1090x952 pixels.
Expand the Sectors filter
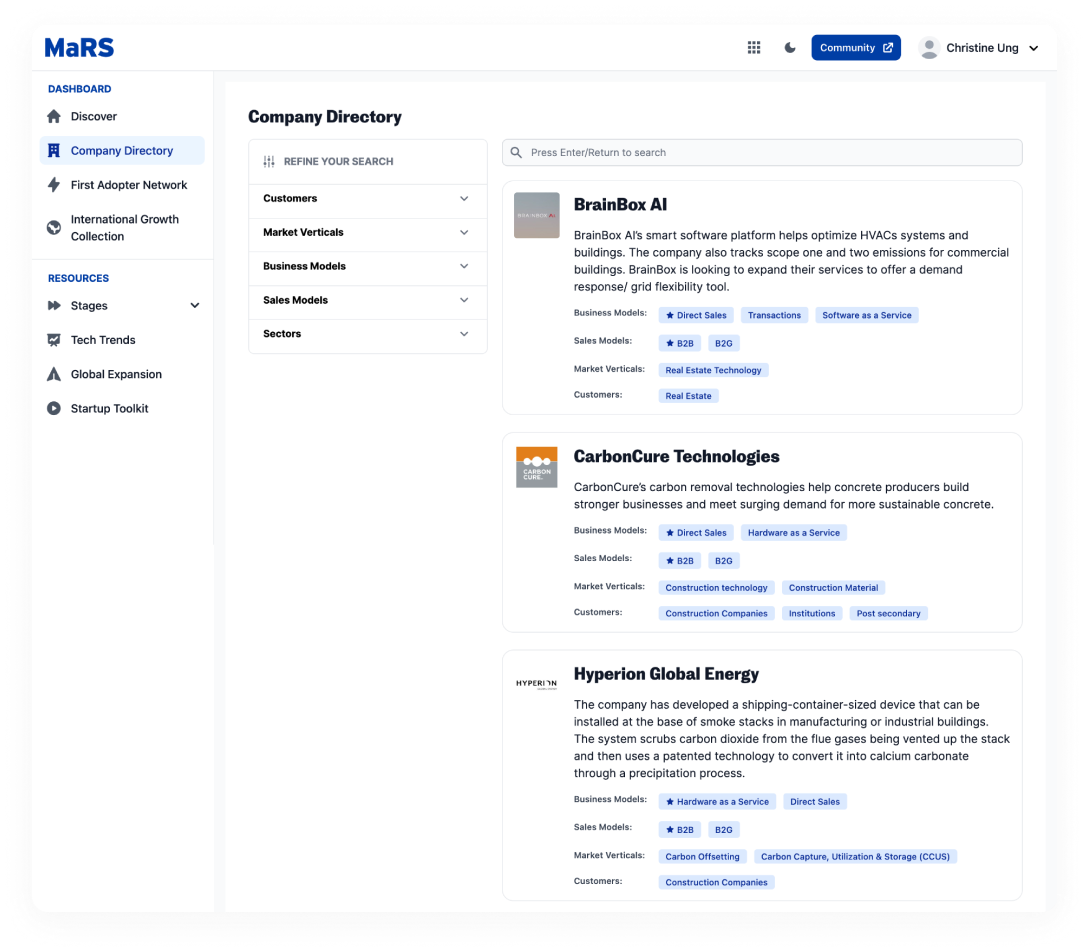click(368, 334)
